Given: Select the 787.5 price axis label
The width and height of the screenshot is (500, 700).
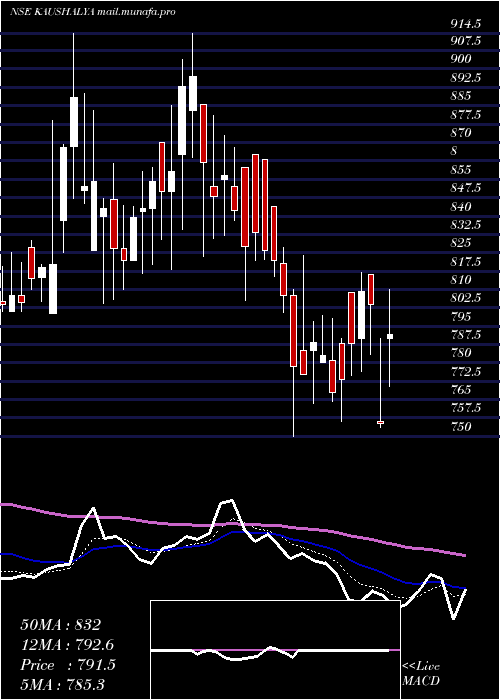Looking at the screenshot, I should (x=466, y=335).
